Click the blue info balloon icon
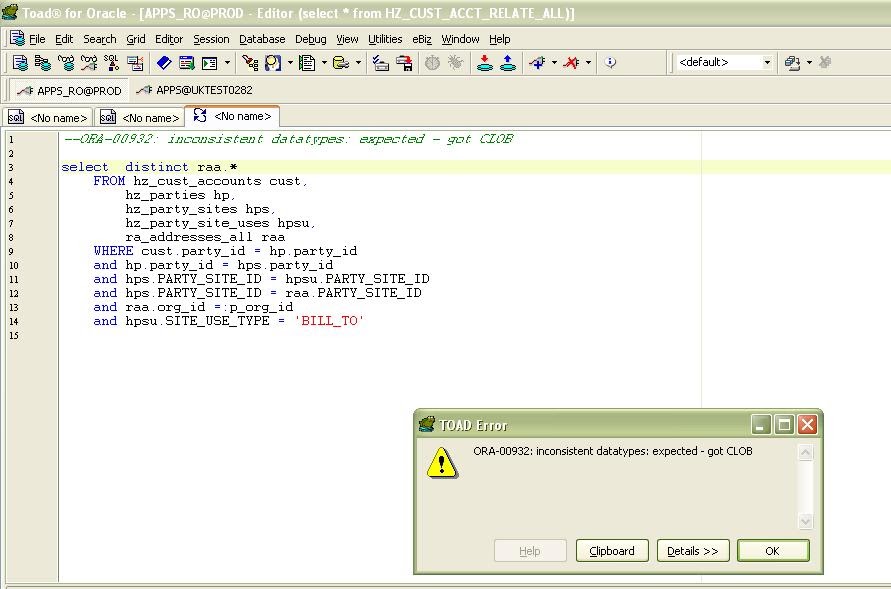This screenshot has width=891, height=589. click(610, 62)
